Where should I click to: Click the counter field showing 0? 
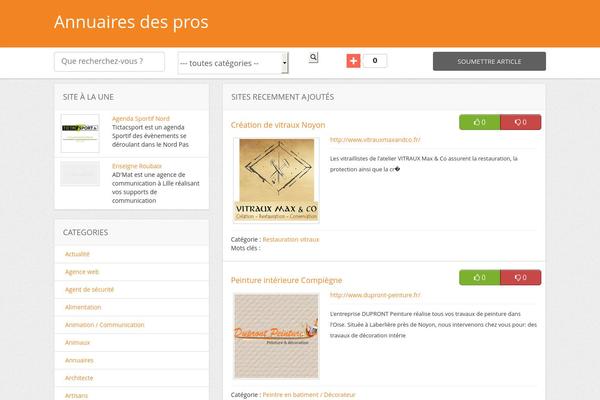click(x=375, y=60)
